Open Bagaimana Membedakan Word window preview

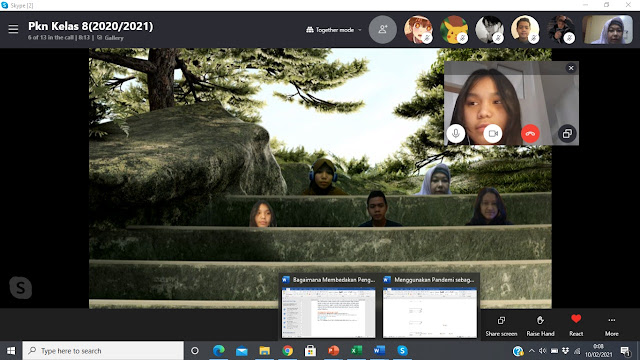click(x=328, y=307)
